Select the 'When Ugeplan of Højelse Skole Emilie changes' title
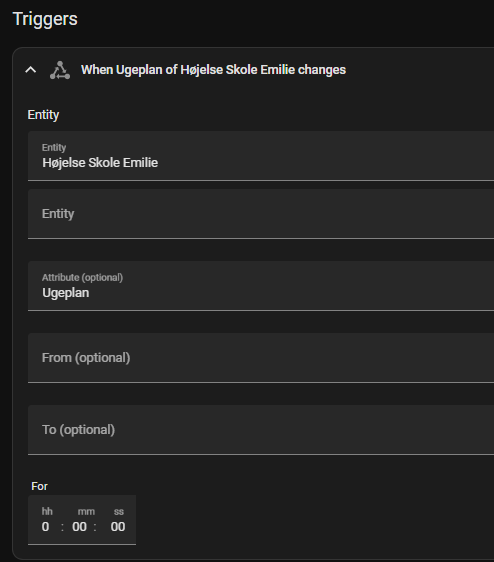Screen dimensions: 494x562 pyautogui.click(x=213, y=70)
